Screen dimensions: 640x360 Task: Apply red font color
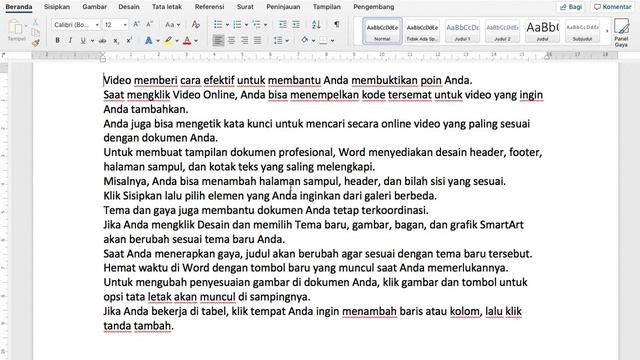point(187,40)
